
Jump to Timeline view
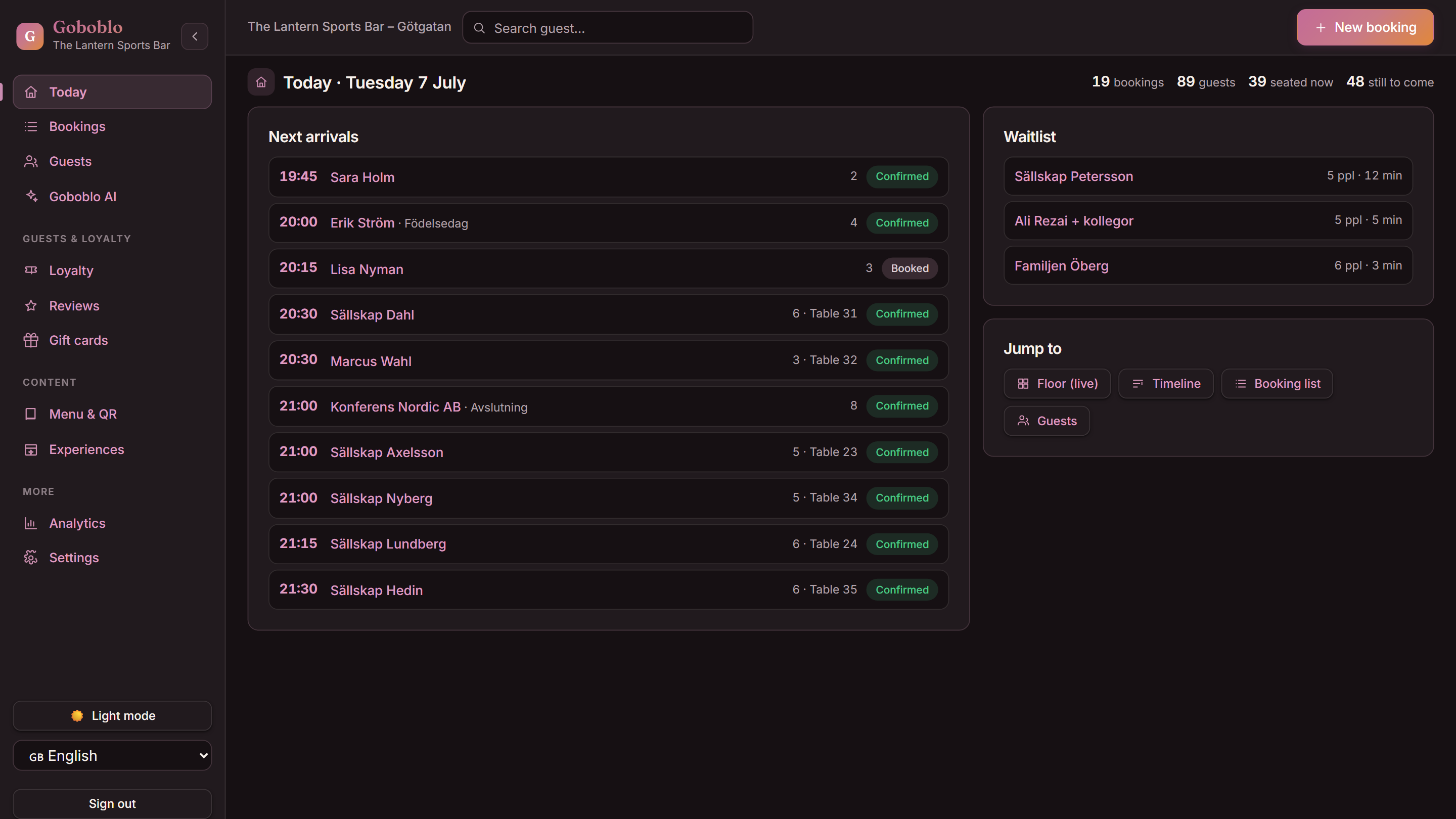[1165, 384]
